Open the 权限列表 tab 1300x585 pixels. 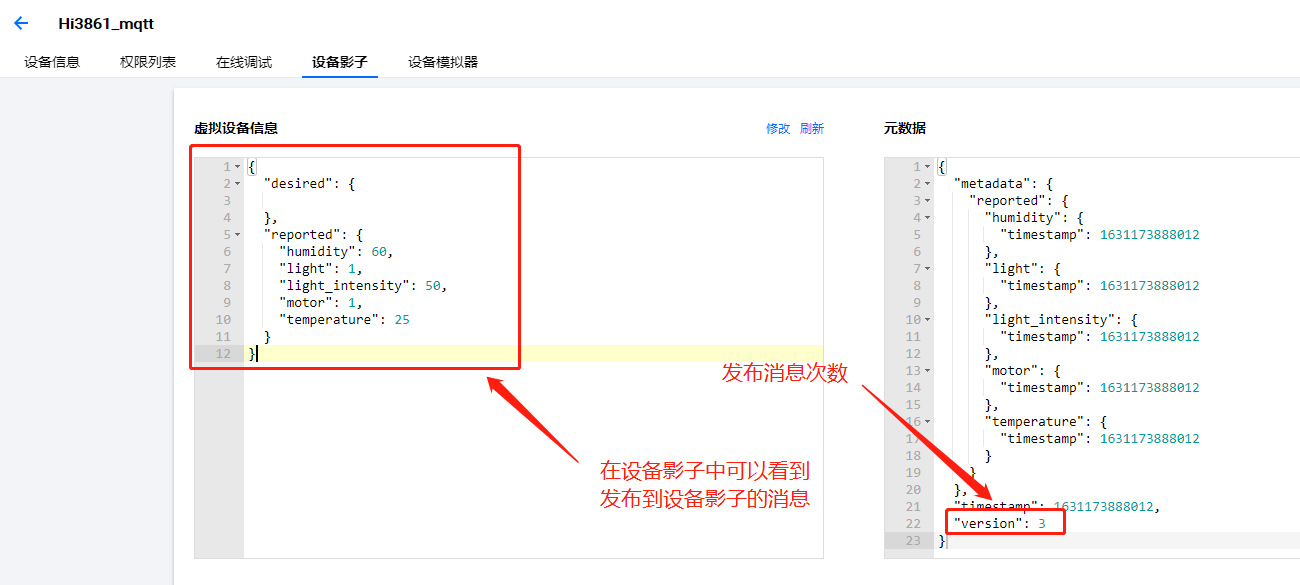tap(148, 62)
